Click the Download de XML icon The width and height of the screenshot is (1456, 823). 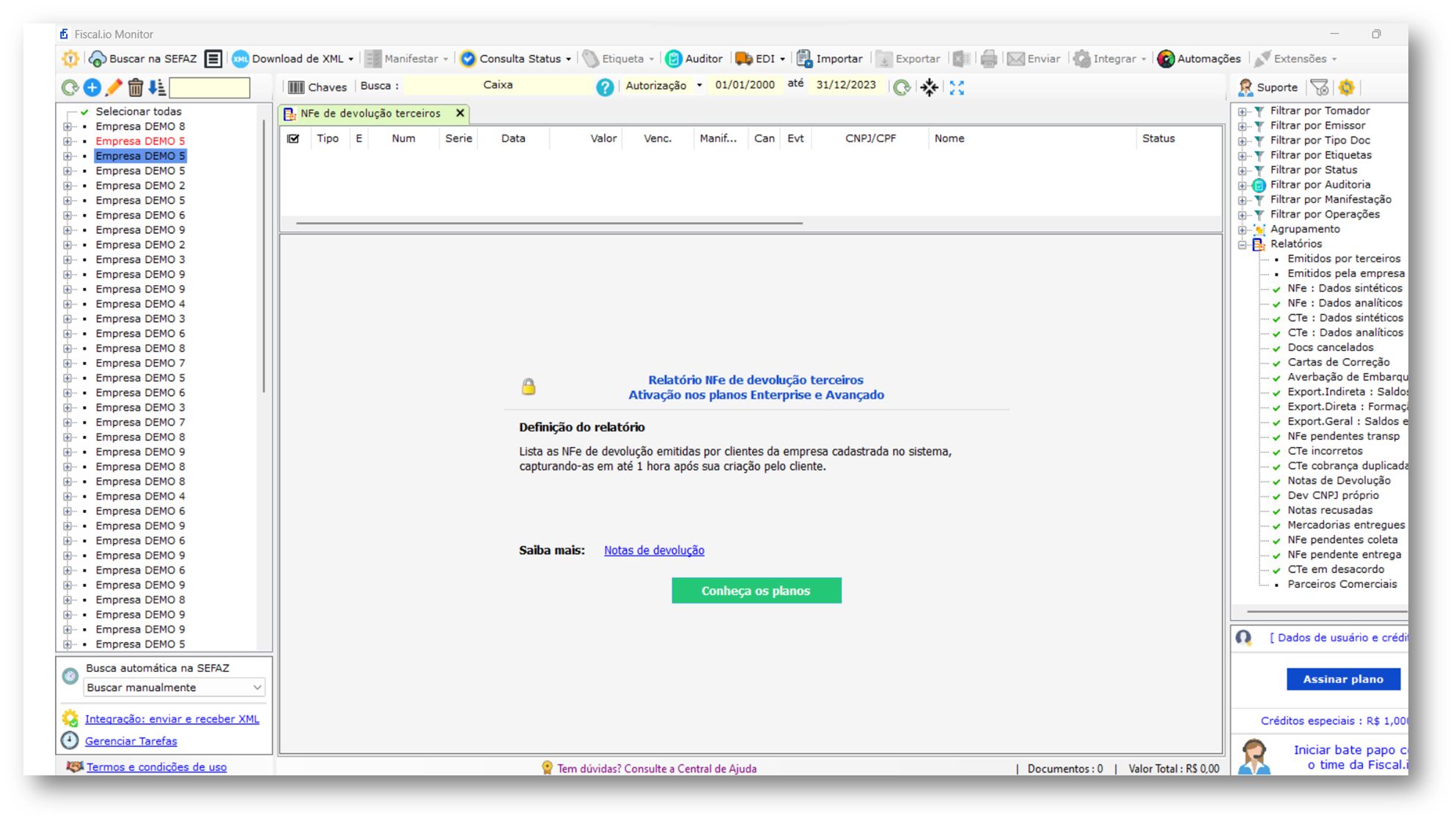point(240,59)
